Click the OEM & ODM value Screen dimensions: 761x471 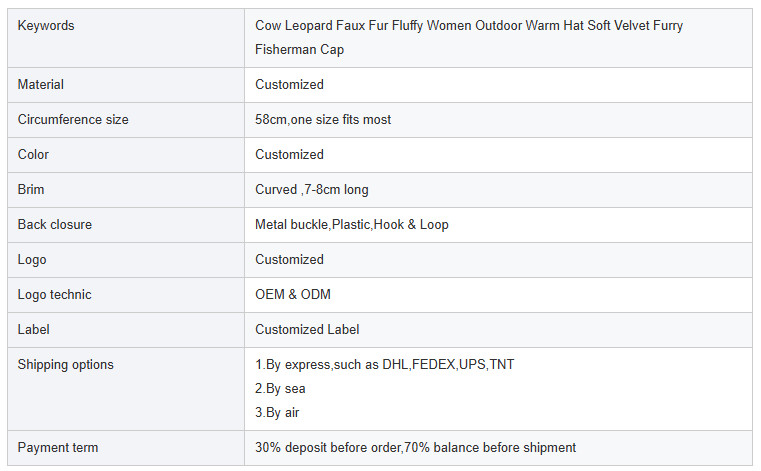click(293, 295)
